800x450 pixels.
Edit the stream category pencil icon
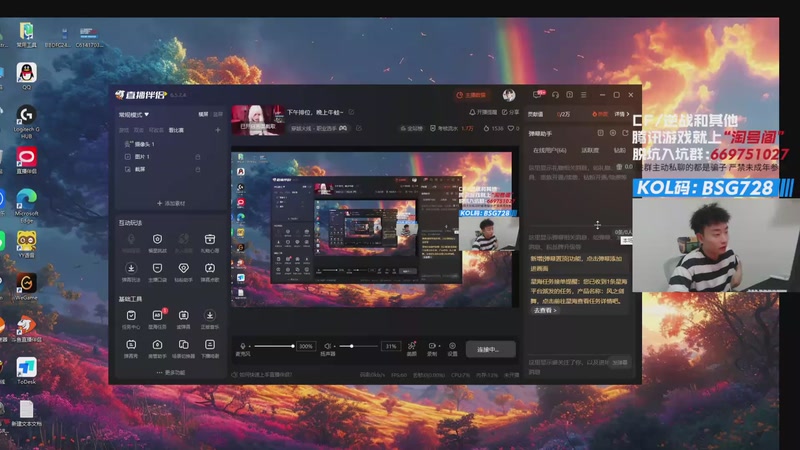(359, 128)
